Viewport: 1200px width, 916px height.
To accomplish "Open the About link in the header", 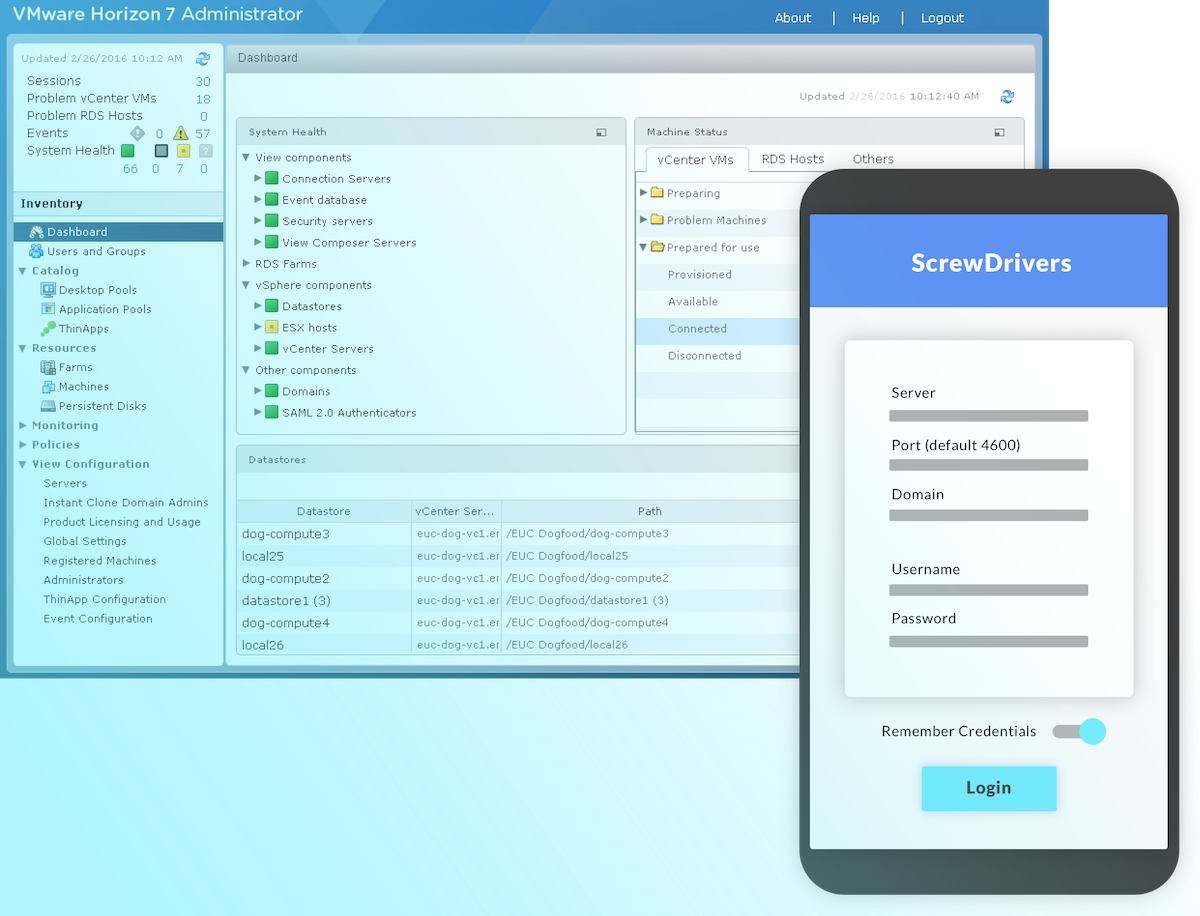I will coord(793,18).
